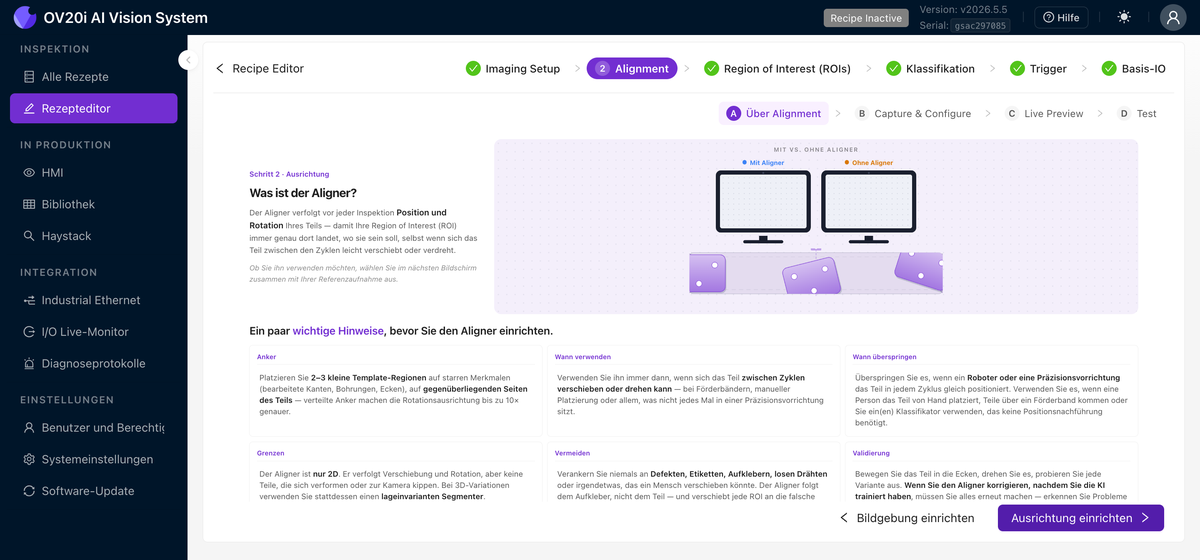Click the version text v2026.5.5
Screen dimensions: 1200x560
tap(984, 11)
